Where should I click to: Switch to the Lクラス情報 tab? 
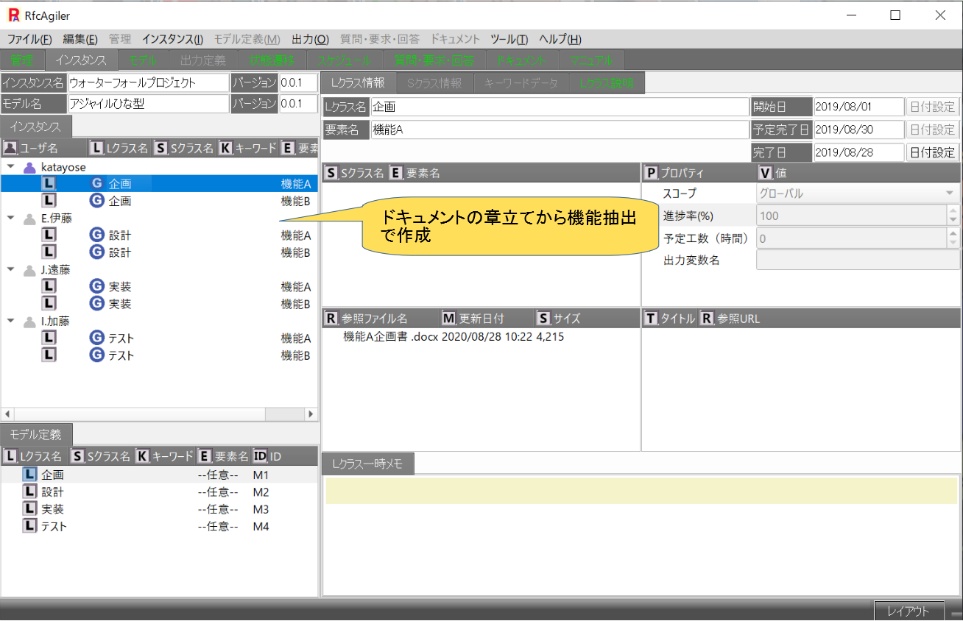click(358, 83)
